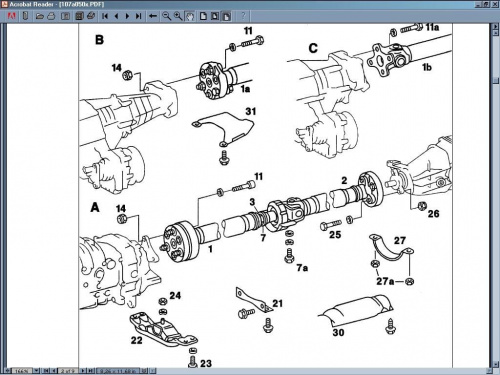
Task: Click the go back arrow icon
Action: [x=153, y=16]
